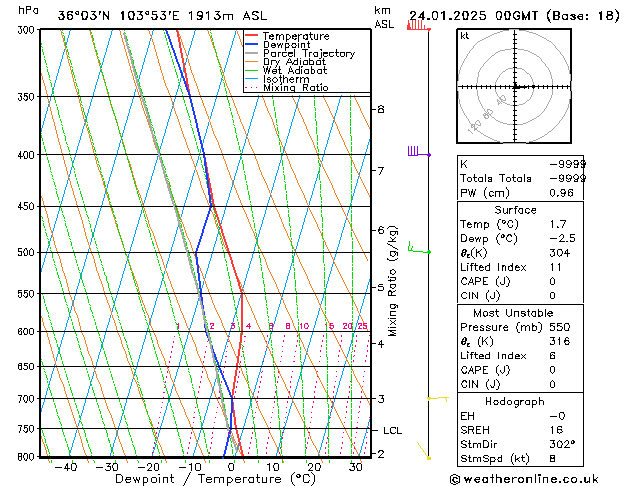Select the 'Mixing Ratio' legend label
The height and width of the screenshot is (486, 629).
tap(296, 87)
